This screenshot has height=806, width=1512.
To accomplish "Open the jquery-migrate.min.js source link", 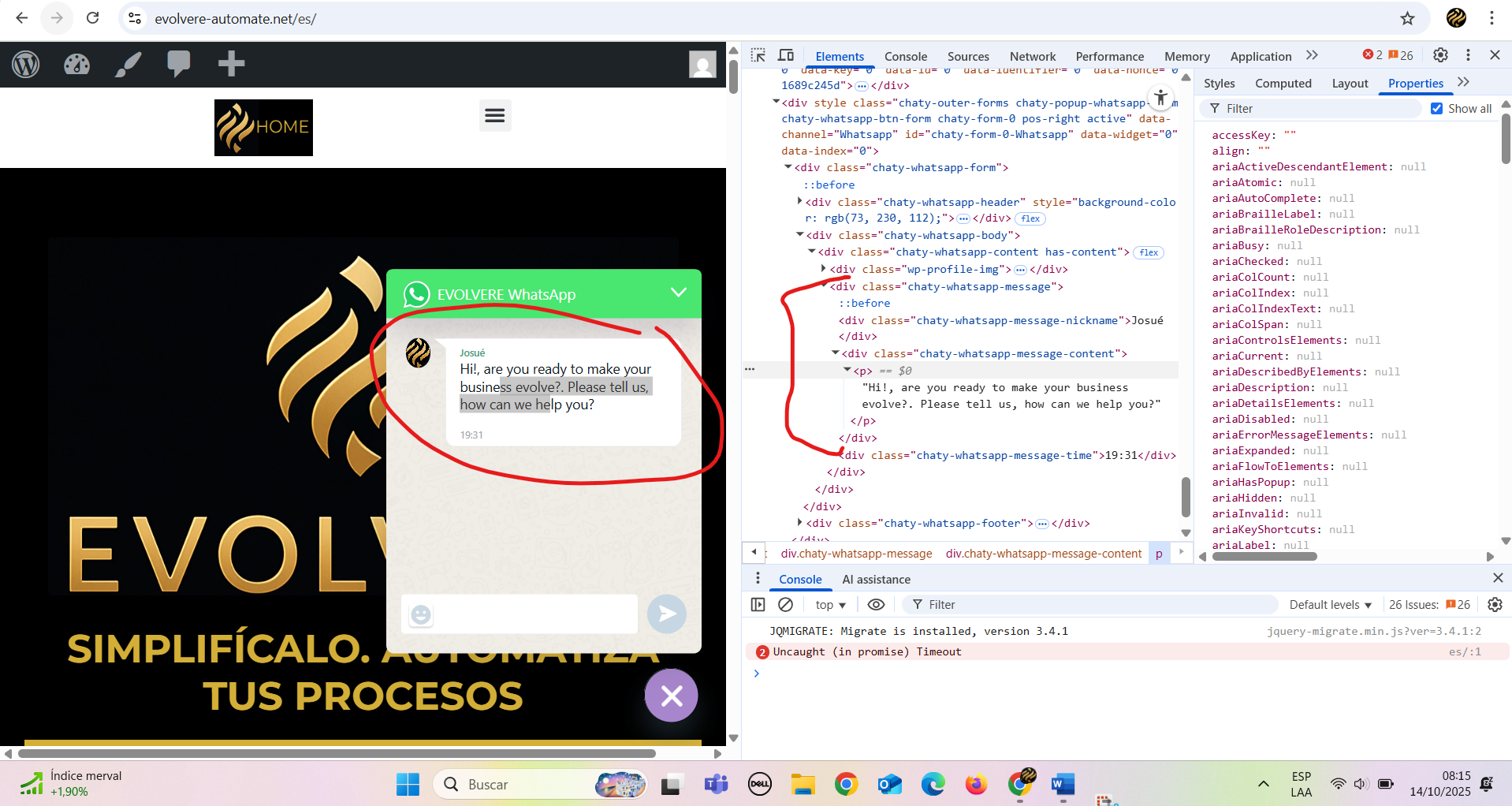I will (x=1373, y=631).
